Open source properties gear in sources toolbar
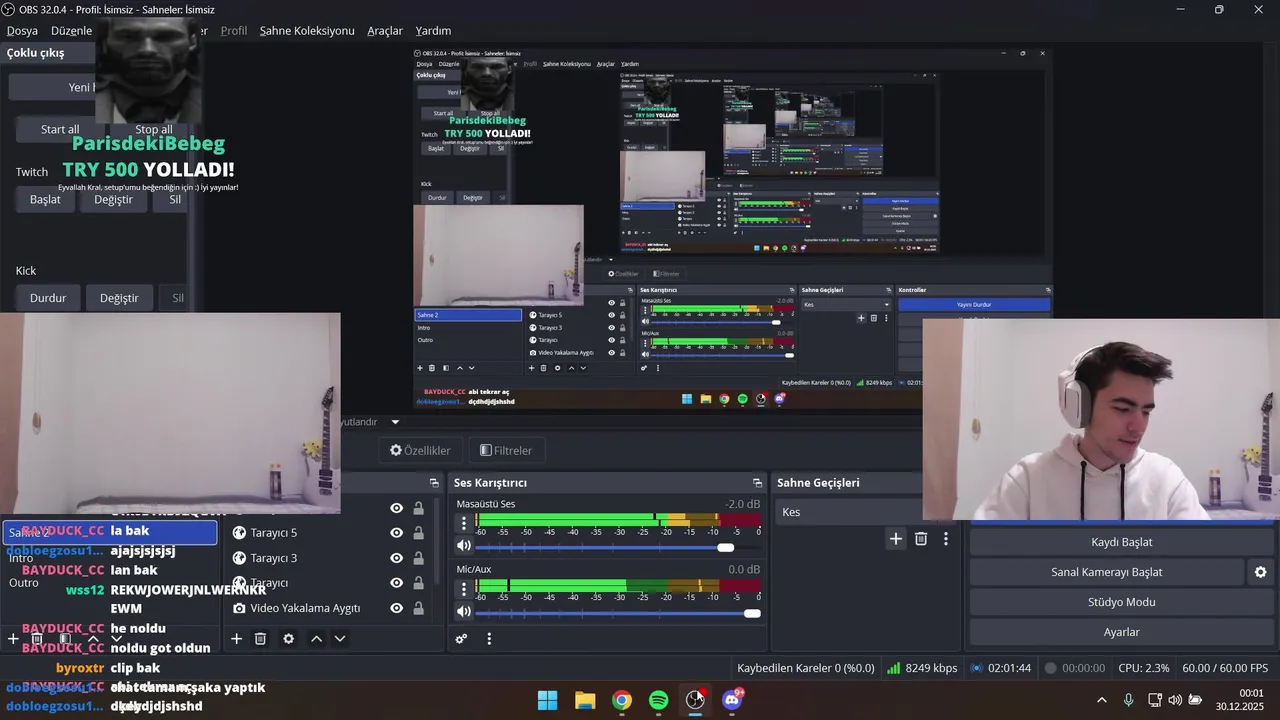Viewport: 1280px width, 720px height. click(288, 638)
